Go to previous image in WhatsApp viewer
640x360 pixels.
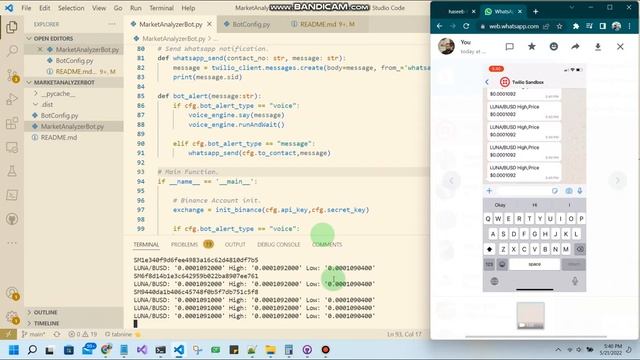point(451,180)
